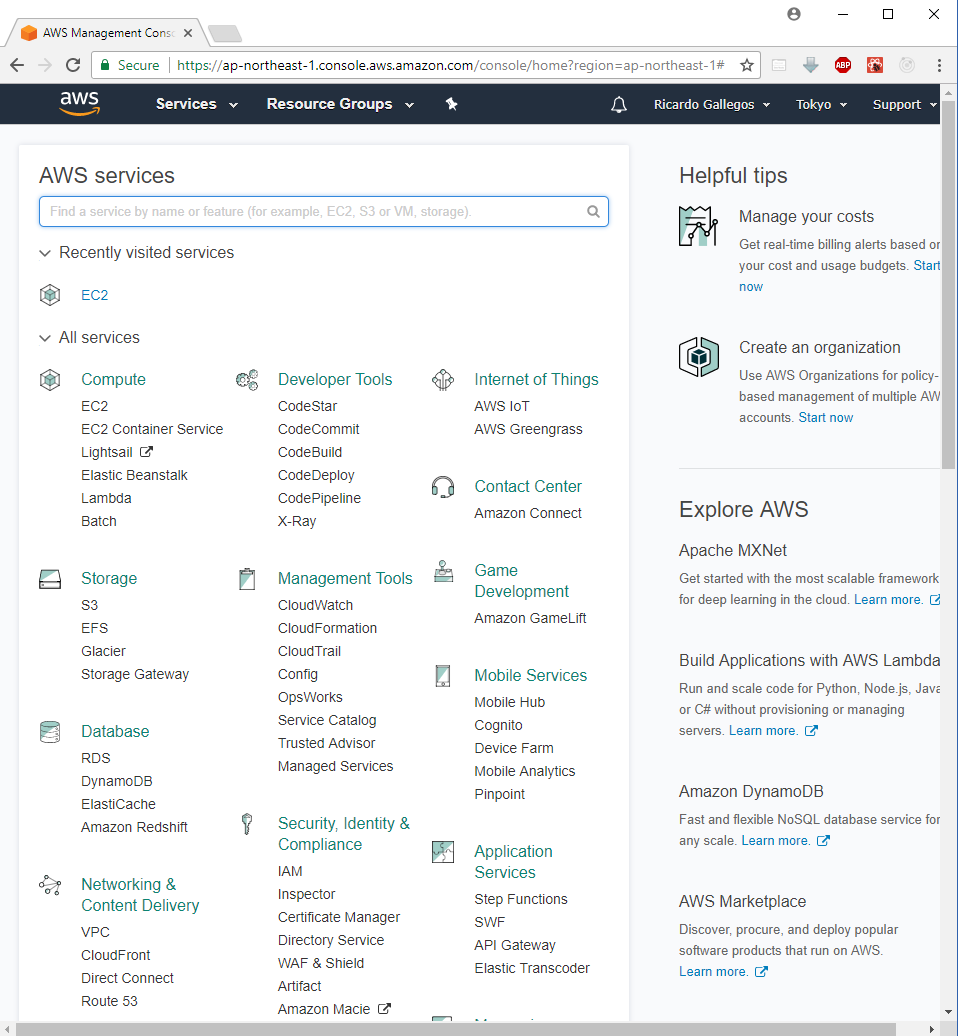Click the browser address bar URL
The image size is (958, 1036).
coord(451,65)
